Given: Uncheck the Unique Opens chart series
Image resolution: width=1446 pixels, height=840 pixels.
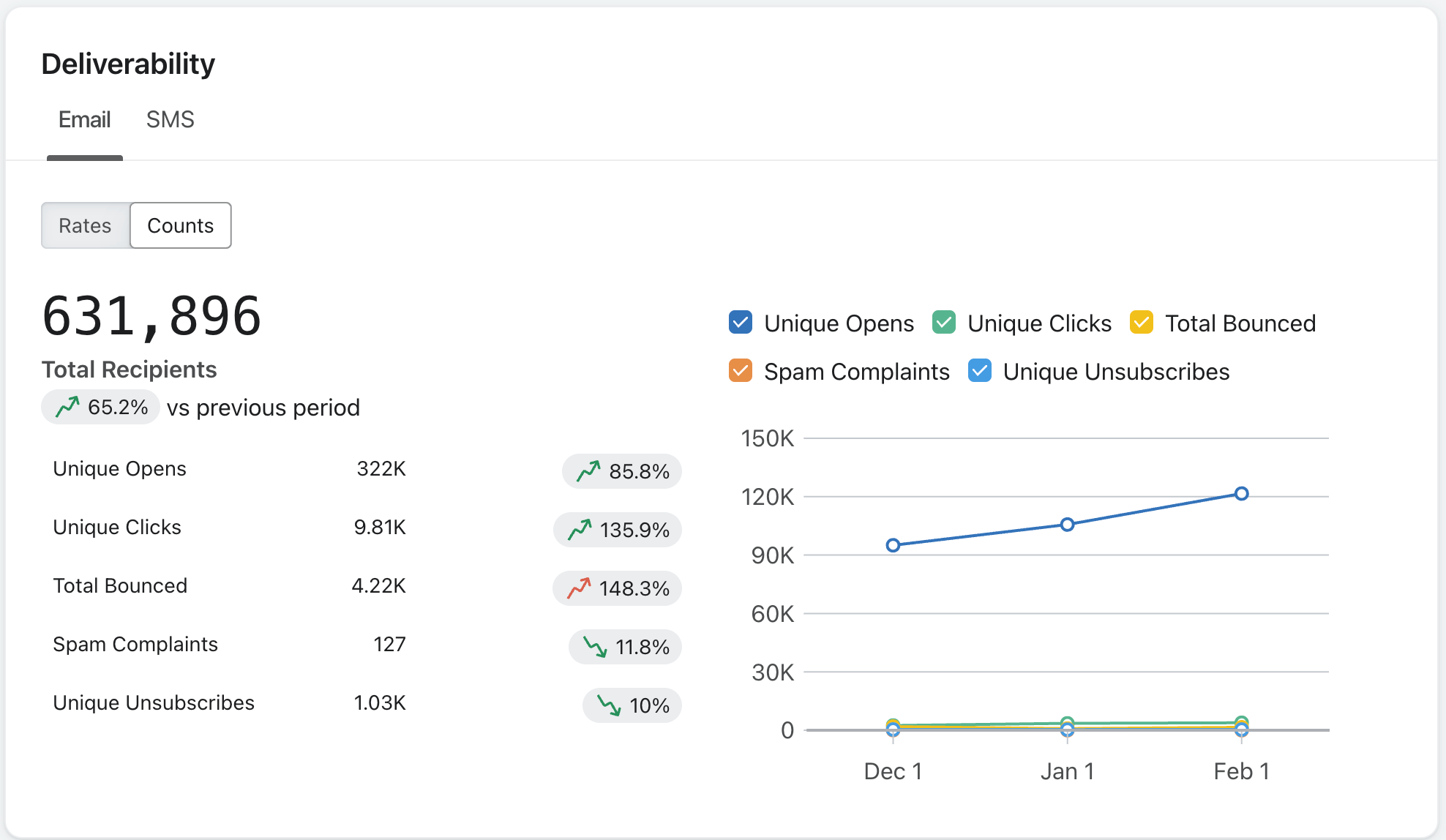Looking at the screenshot, I should tap(741, 323).
